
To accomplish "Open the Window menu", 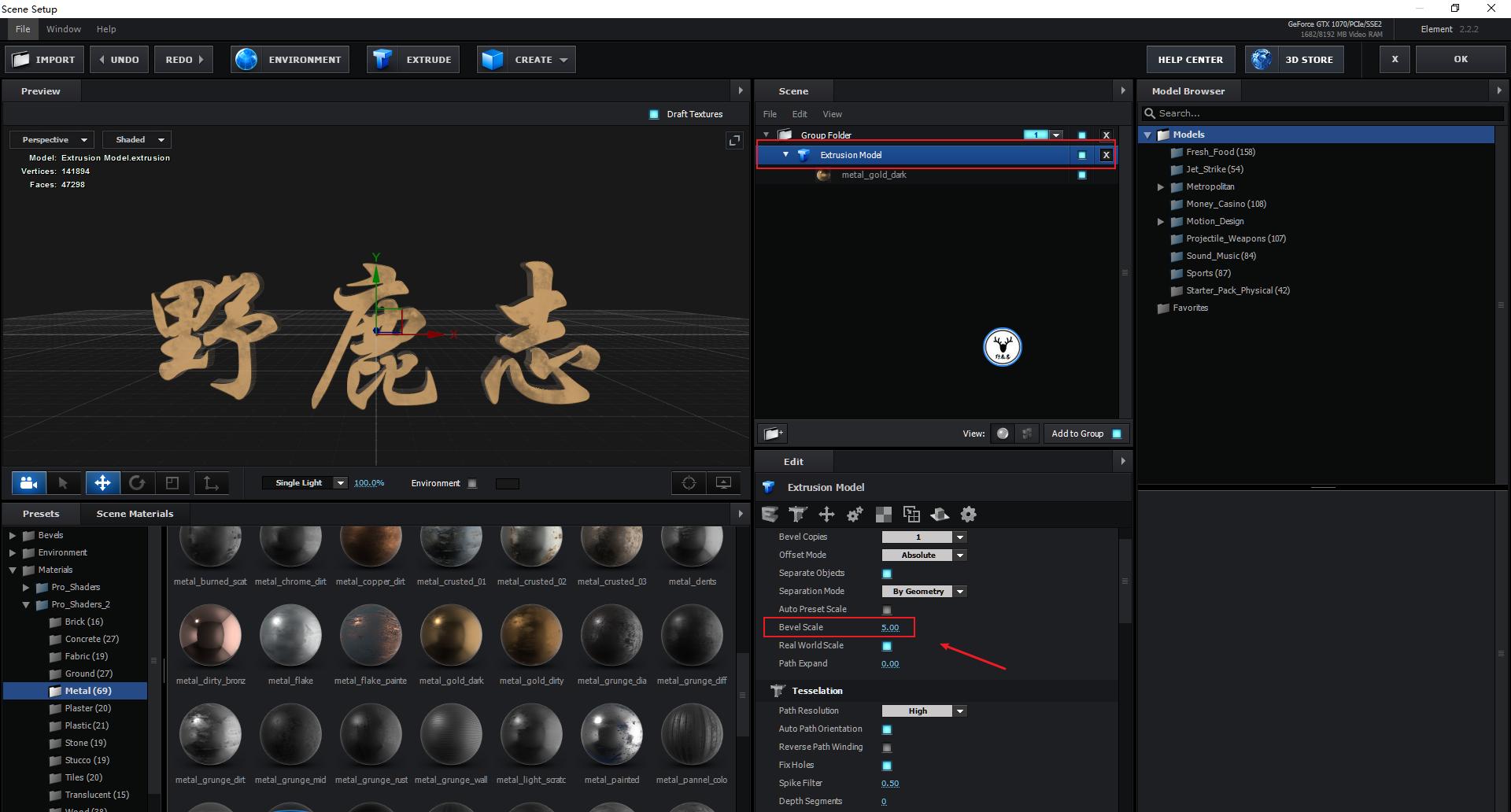I will click(63, 29).
